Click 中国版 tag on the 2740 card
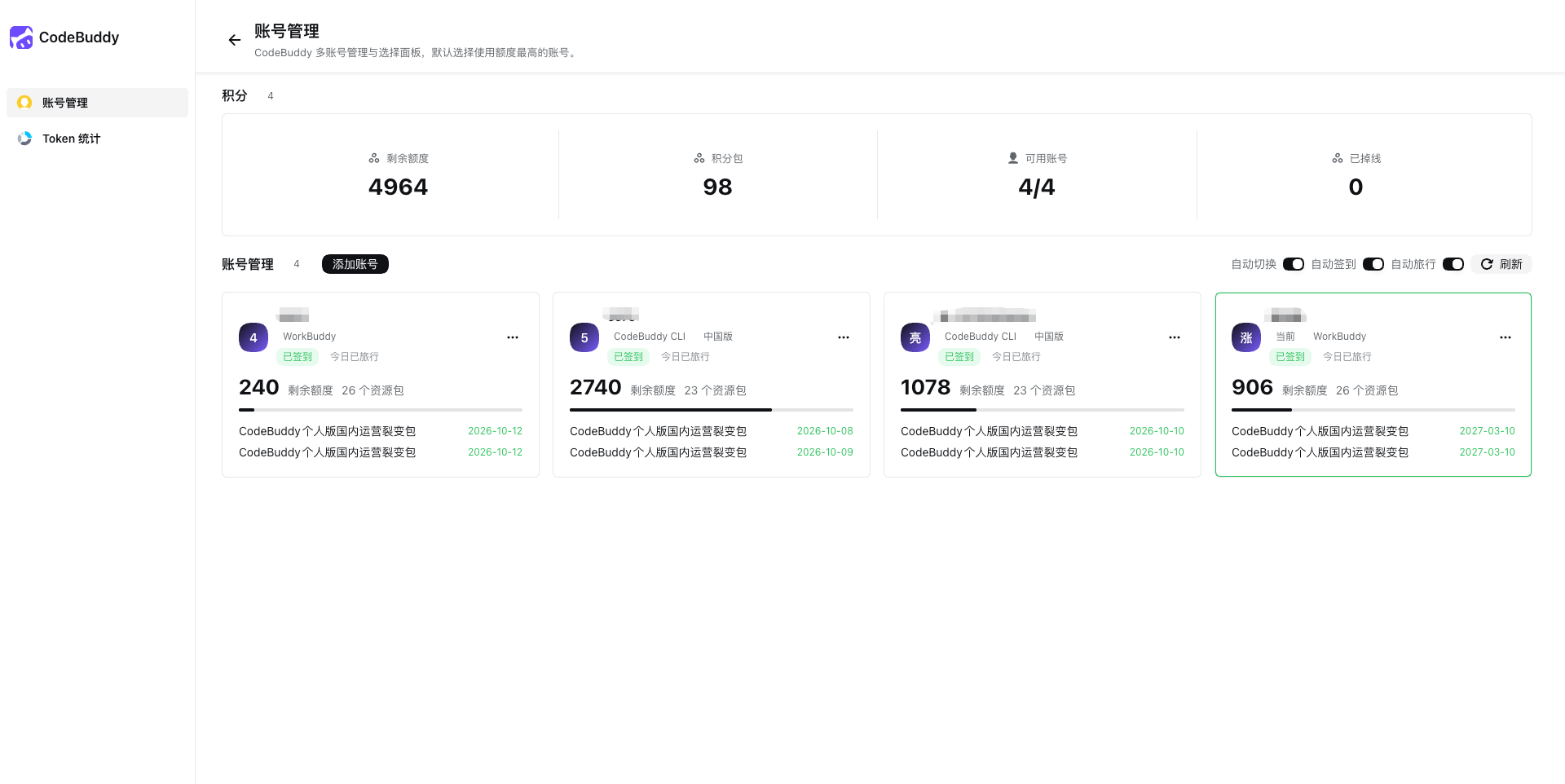Viewport: 1565px width, 784px height. pos(718,337)
